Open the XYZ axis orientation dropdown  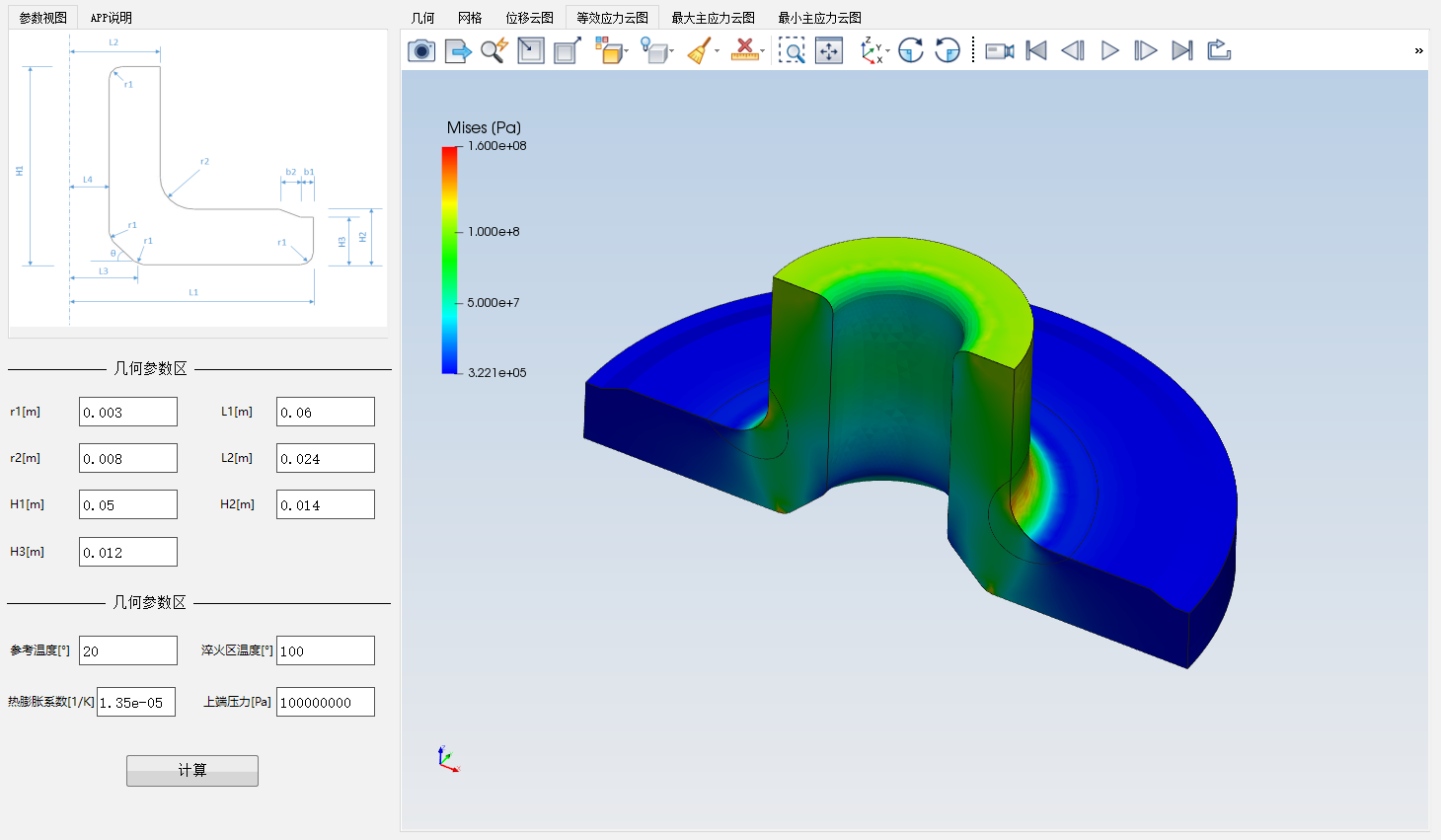(x=887, y=51)
